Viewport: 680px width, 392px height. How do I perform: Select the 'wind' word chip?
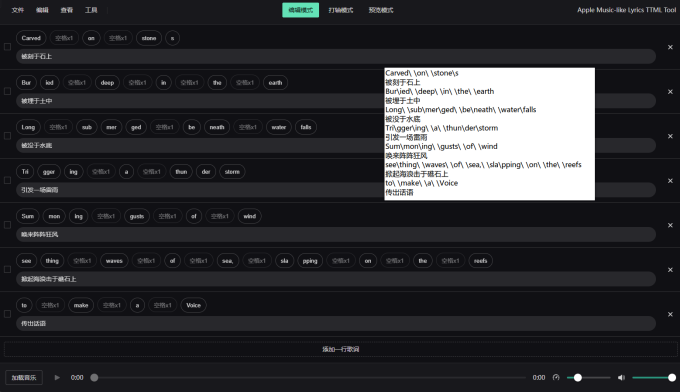click(x=249, y=216)
